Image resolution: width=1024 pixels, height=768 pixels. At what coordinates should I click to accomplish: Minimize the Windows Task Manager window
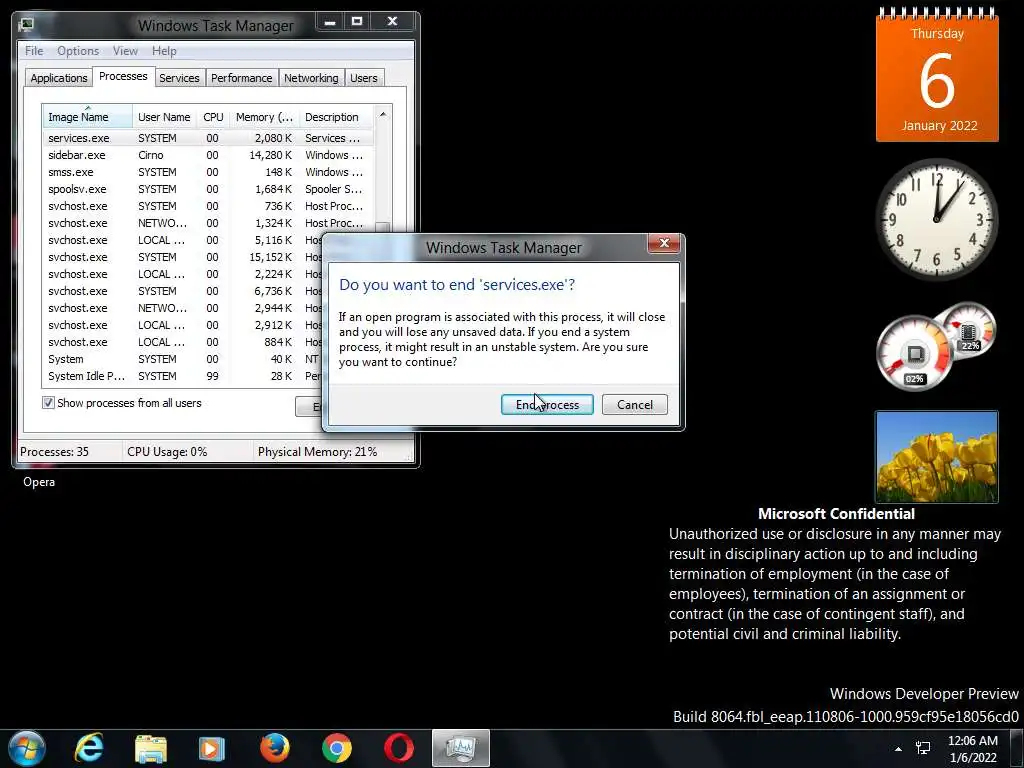[x=330, y=22]
